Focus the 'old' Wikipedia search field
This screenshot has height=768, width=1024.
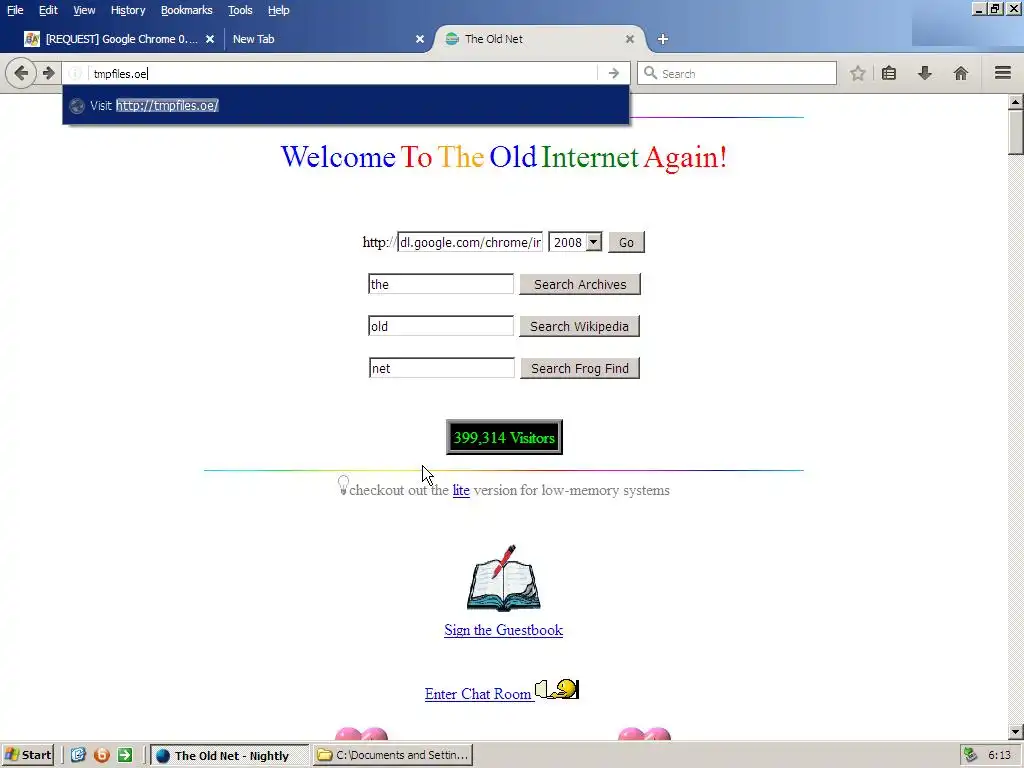tap(441, 326)
